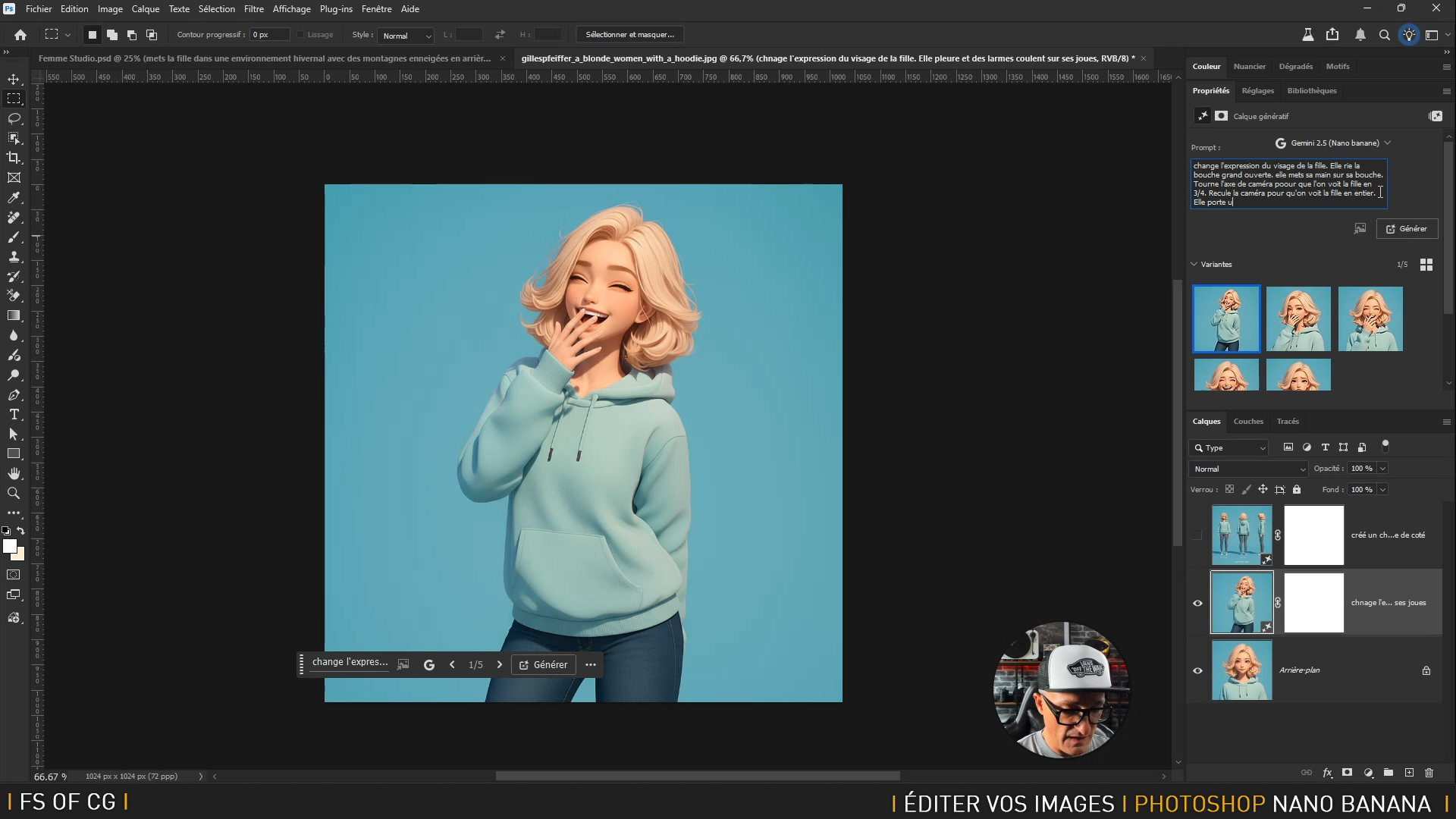Viewport: 1456px width, 819px height.
Task: Select the Path Selection tool
Action: point(14,434)
